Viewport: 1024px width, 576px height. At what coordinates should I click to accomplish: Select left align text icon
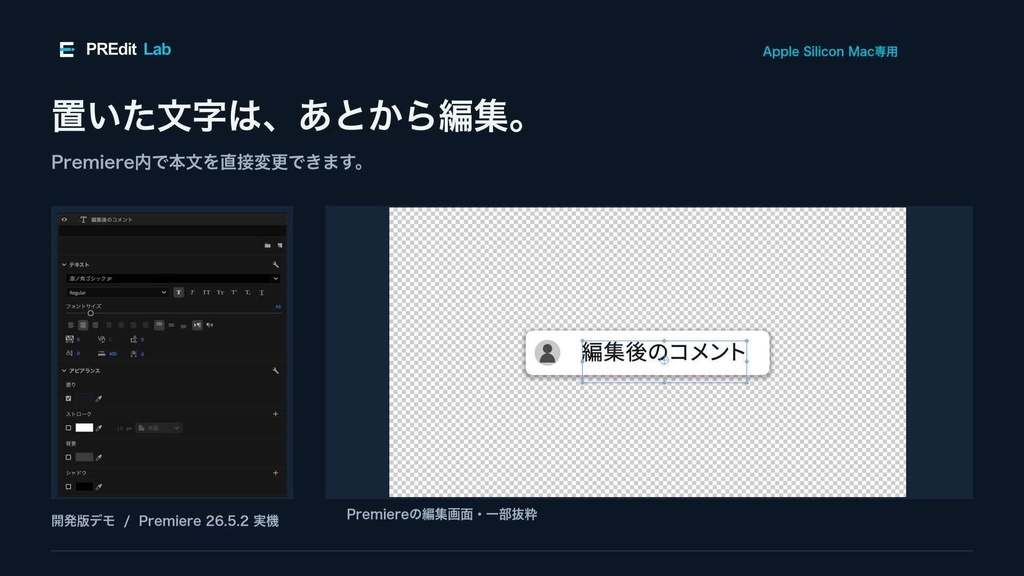pyautogui.click(x=71, y=325)
